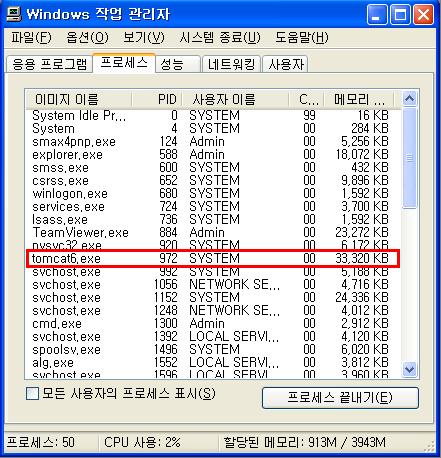Select the smss.exe process
This screenshot has width=441, height=458.
click(x=213, y=167)
